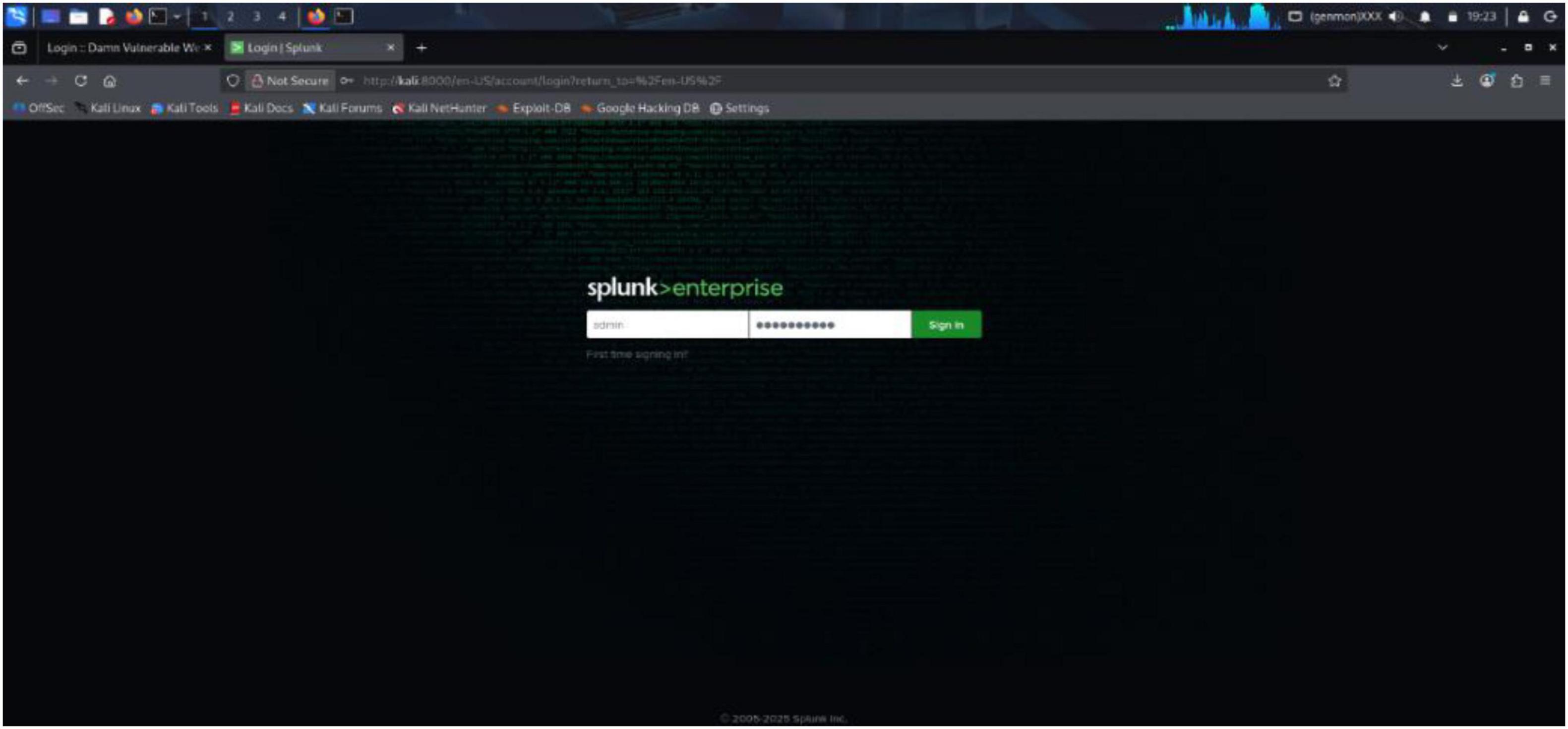1568x729 pixels.
Task: Open the CPU graph monitor in the panel
Action: coord(1223,16)
